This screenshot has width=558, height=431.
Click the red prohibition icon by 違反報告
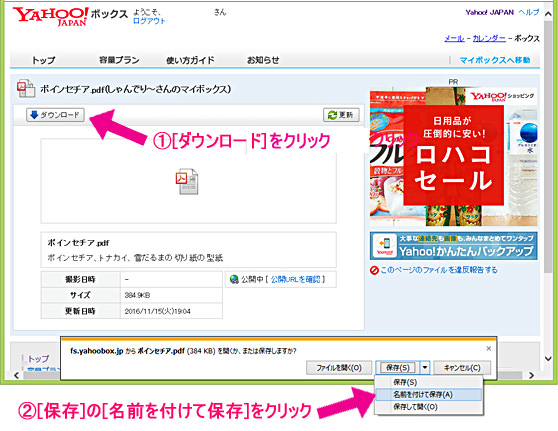(374, 270)
